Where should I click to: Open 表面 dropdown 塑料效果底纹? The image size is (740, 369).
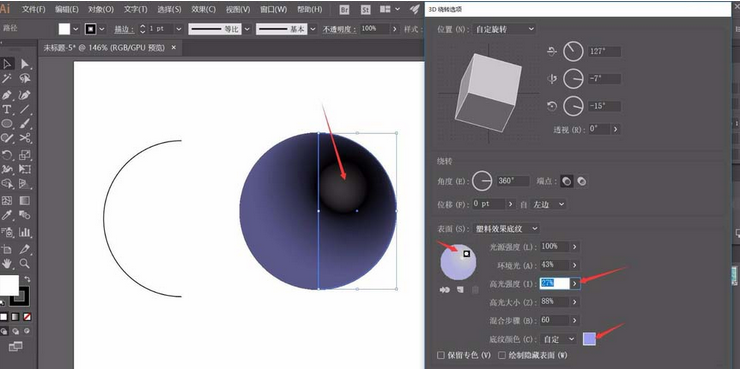click(505, 228)
